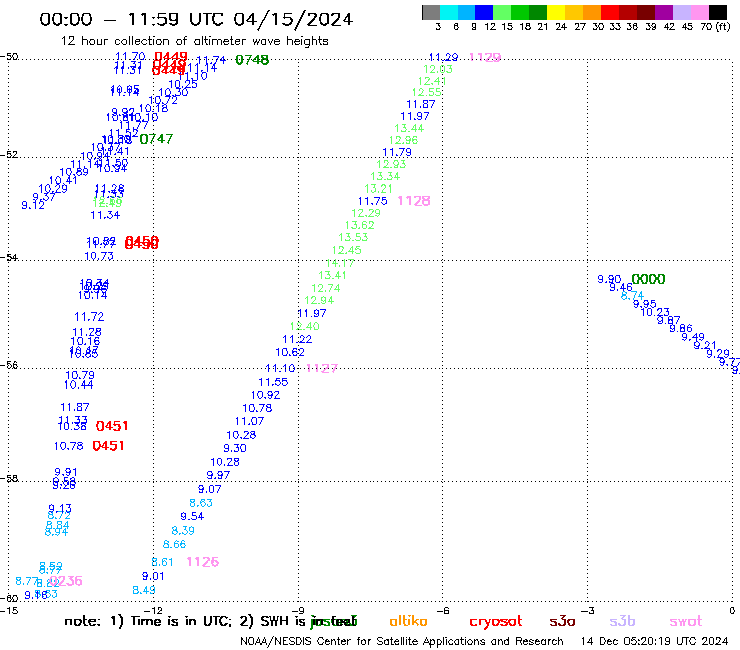Click the wave height value 11.07
Viewport: 740px width, 650px height.
[250, 421]
